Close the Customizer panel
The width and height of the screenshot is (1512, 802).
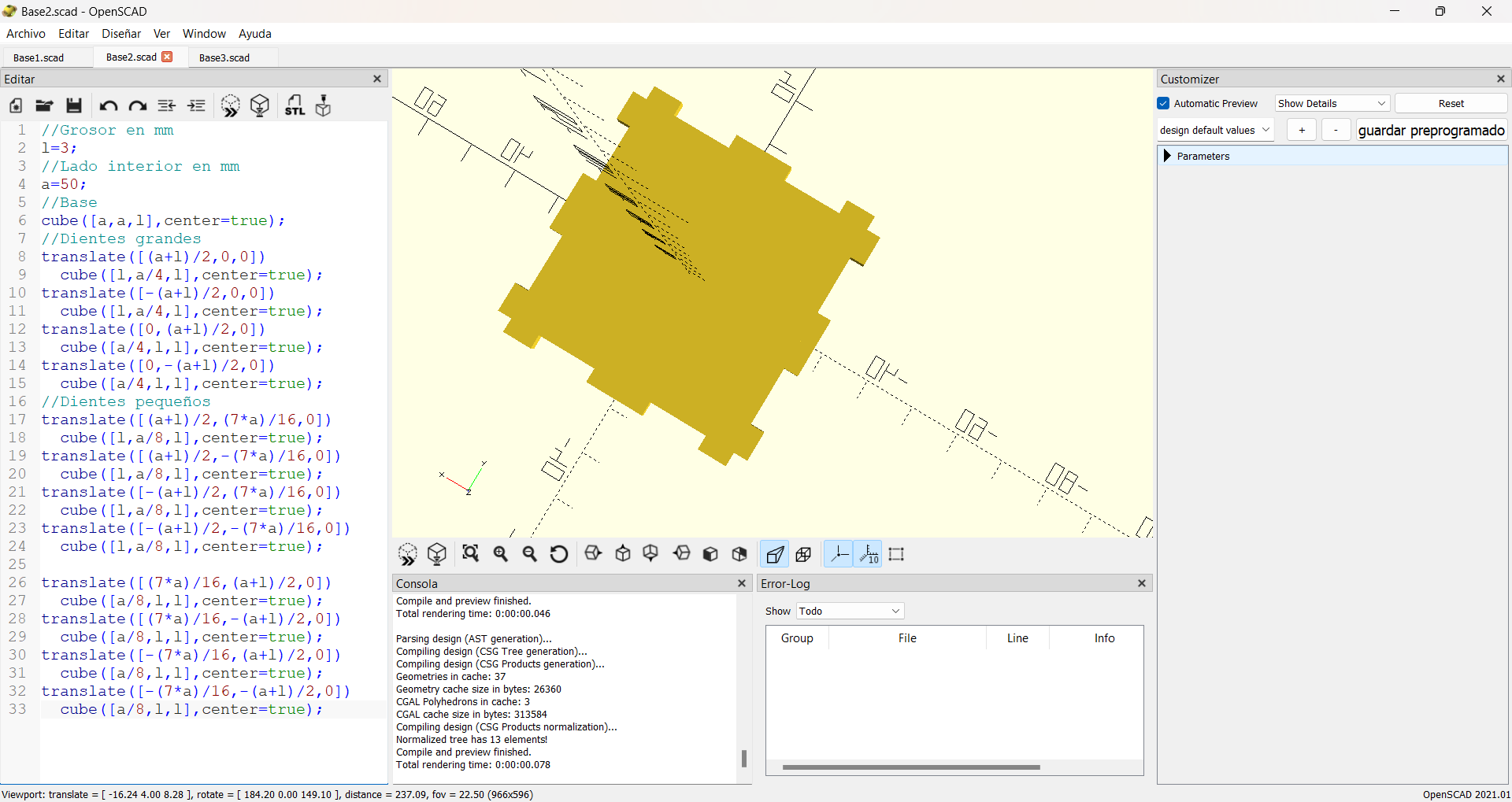coord(1501,79)
